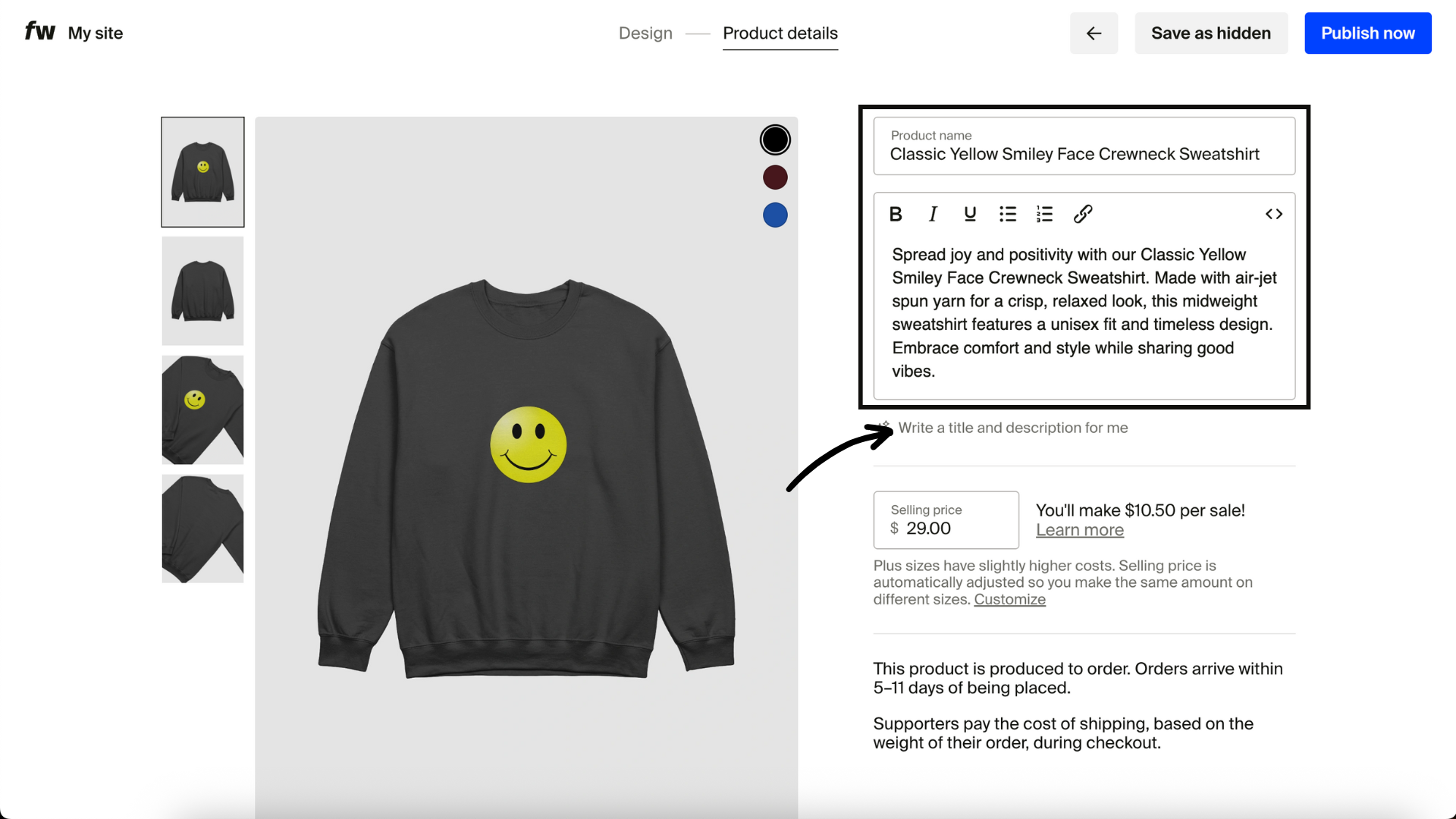Generate title and description automatically

pyautogui.click(x=1003, y=428)
